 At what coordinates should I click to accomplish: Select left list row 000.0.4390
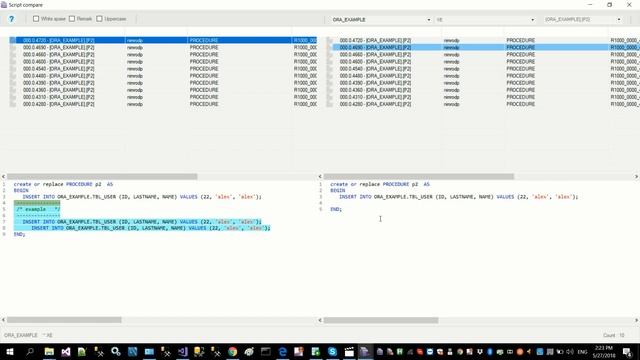pos(163,83)
